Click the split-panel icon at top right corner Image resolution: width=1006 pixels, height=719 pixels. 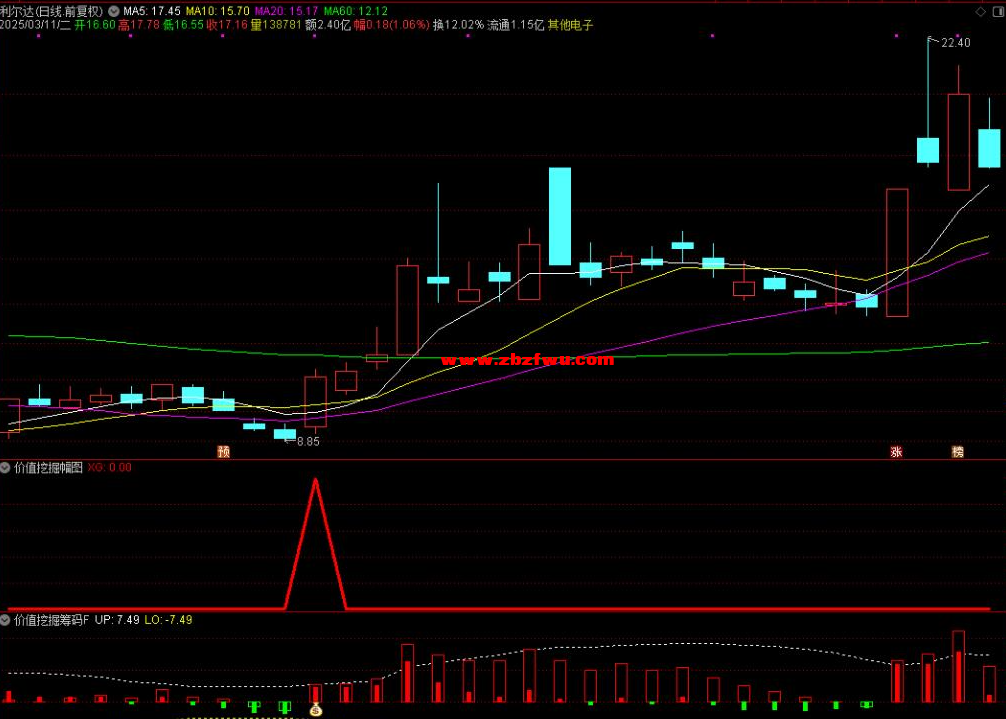click(998, 12)
